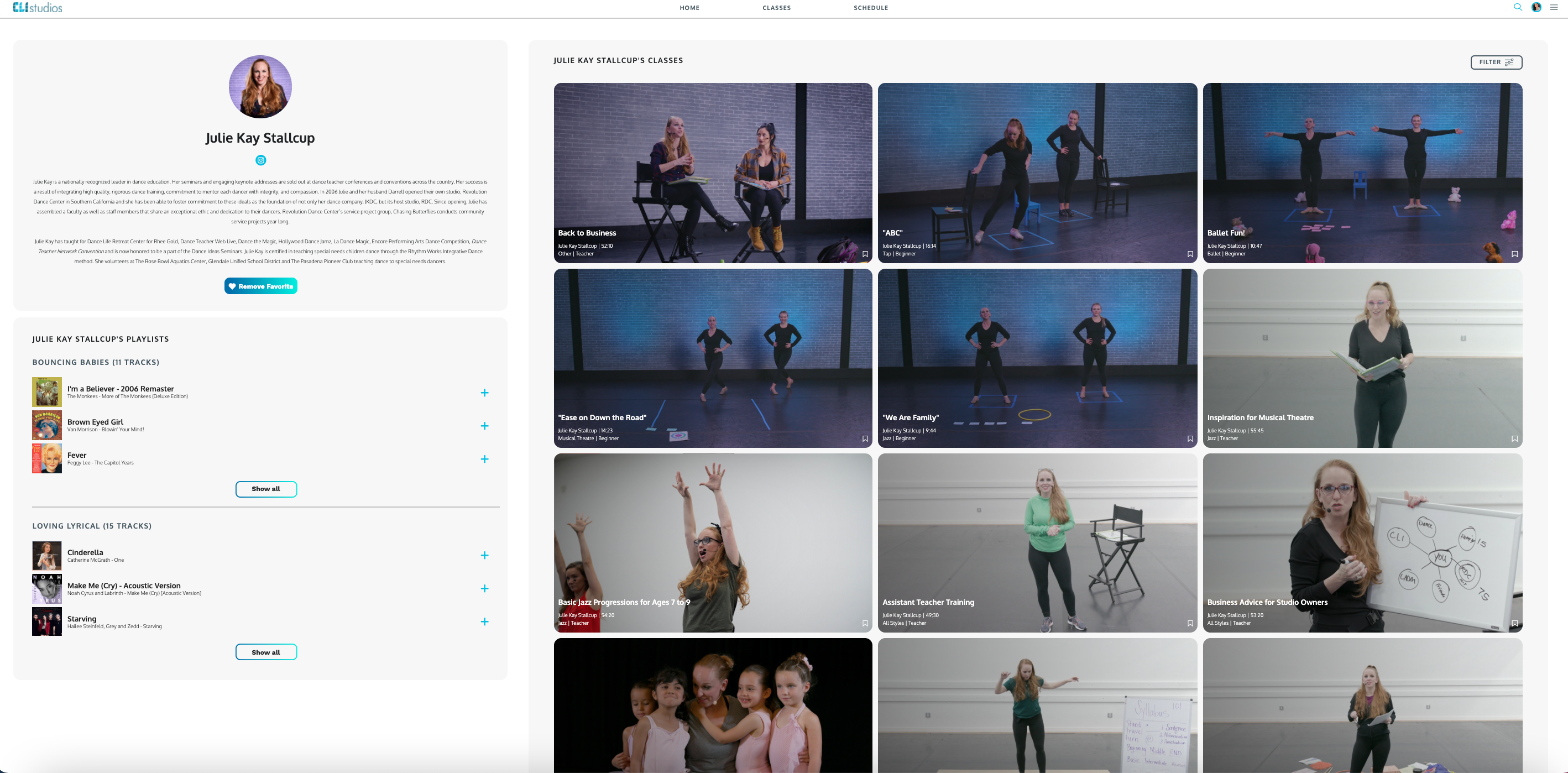Click the Starving album art
Screen dimensions: 1568x773
[47, 621]
